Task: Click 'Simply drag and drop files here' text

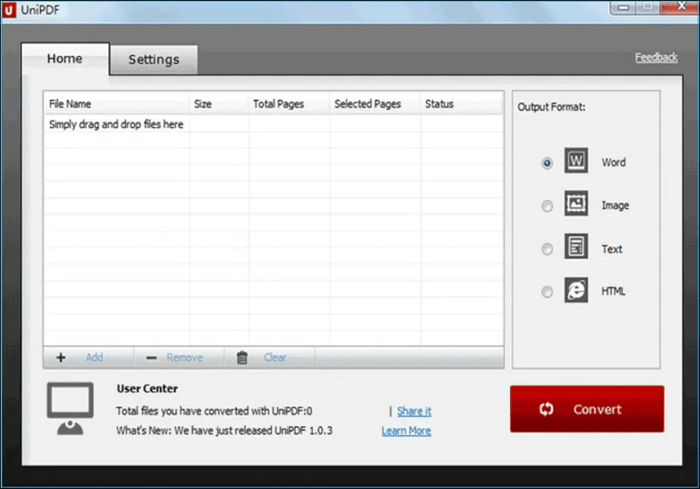Action: pos(116,125)
